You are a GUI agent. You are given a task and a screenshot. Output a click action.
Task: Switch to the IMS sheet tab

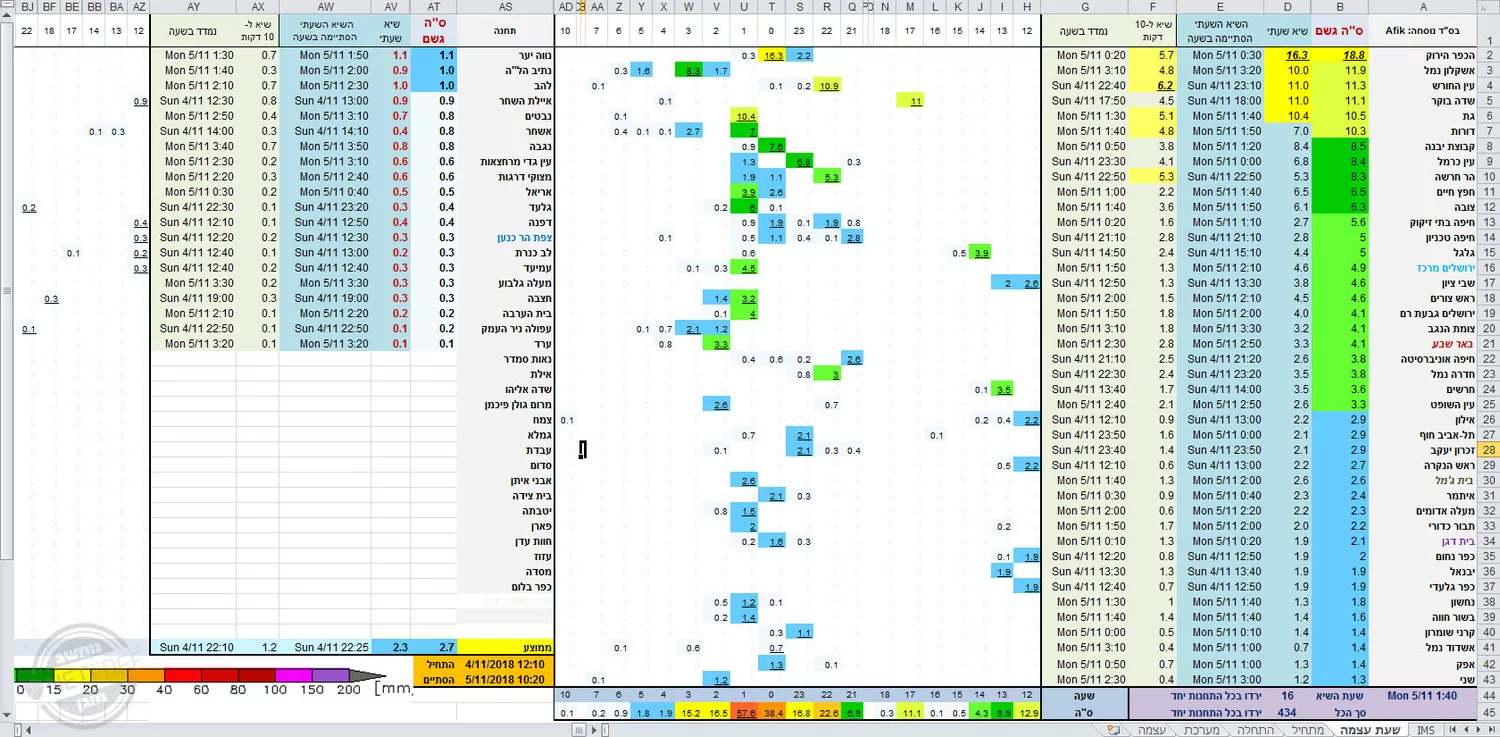1424,730
